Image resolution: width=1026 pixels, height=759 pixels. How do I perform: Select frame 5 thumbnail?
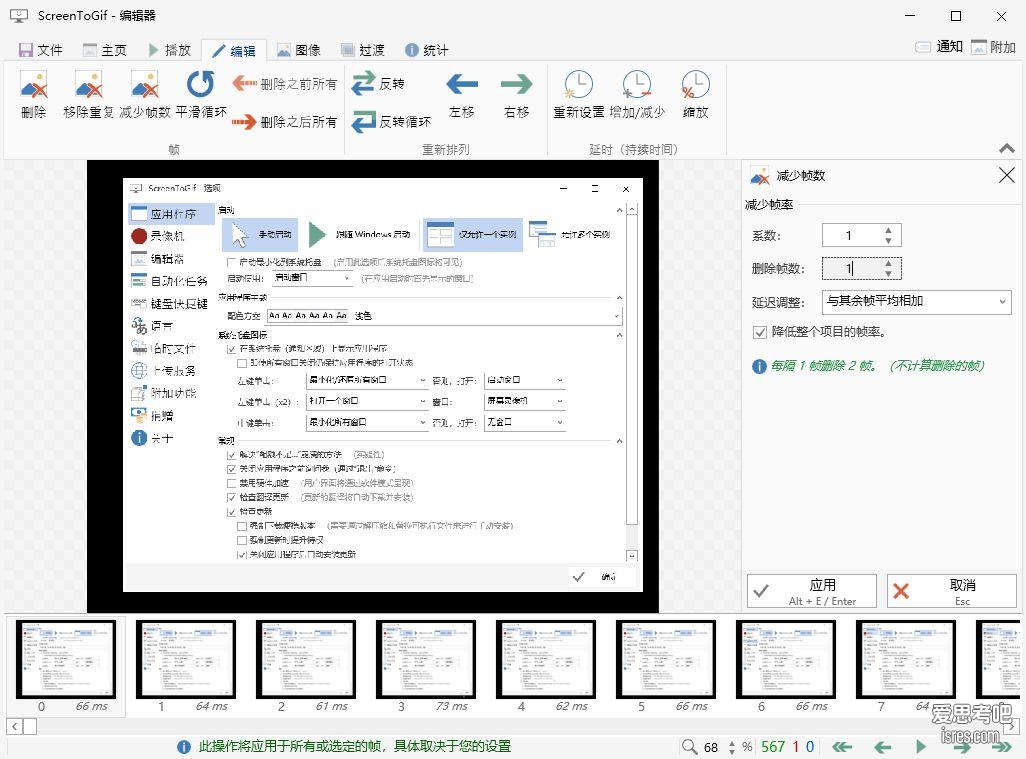[x=666, y=660]
